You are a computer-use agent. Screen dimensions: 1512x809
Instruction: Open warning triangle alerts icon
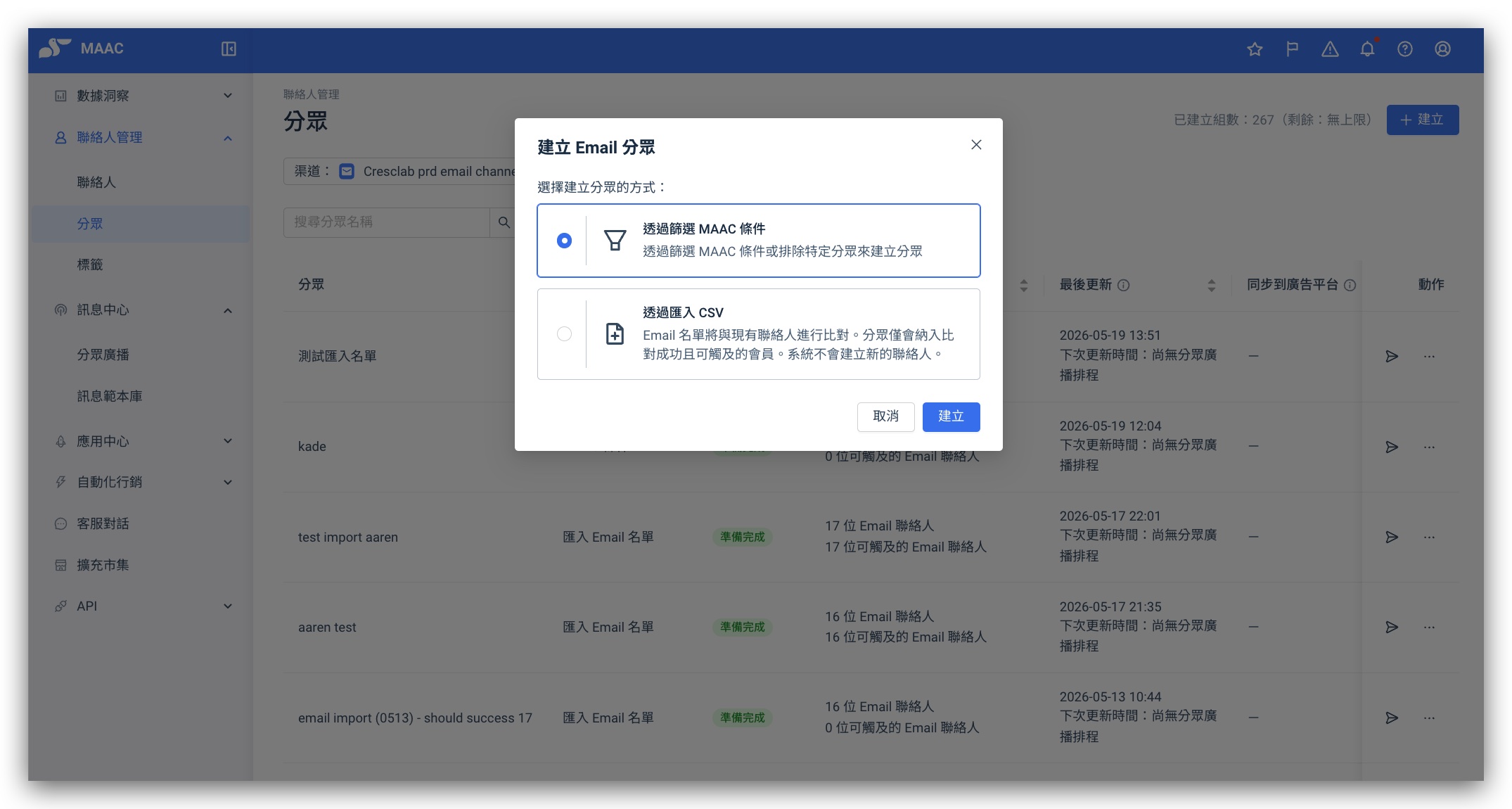(1330, 49)
